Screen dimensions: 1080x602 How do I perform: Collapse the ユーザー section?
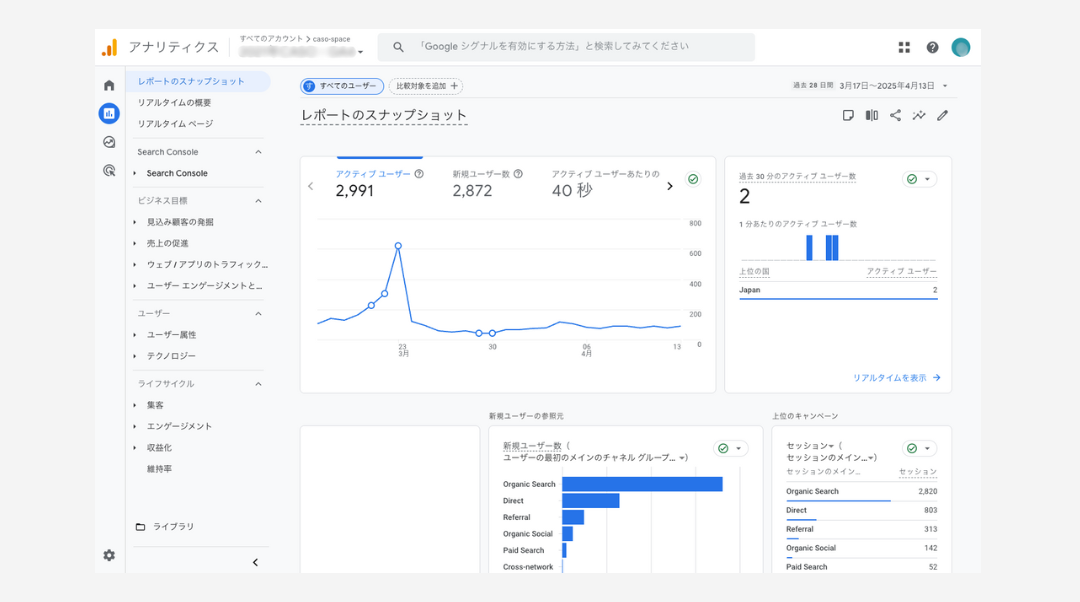[x=258, y=313]
